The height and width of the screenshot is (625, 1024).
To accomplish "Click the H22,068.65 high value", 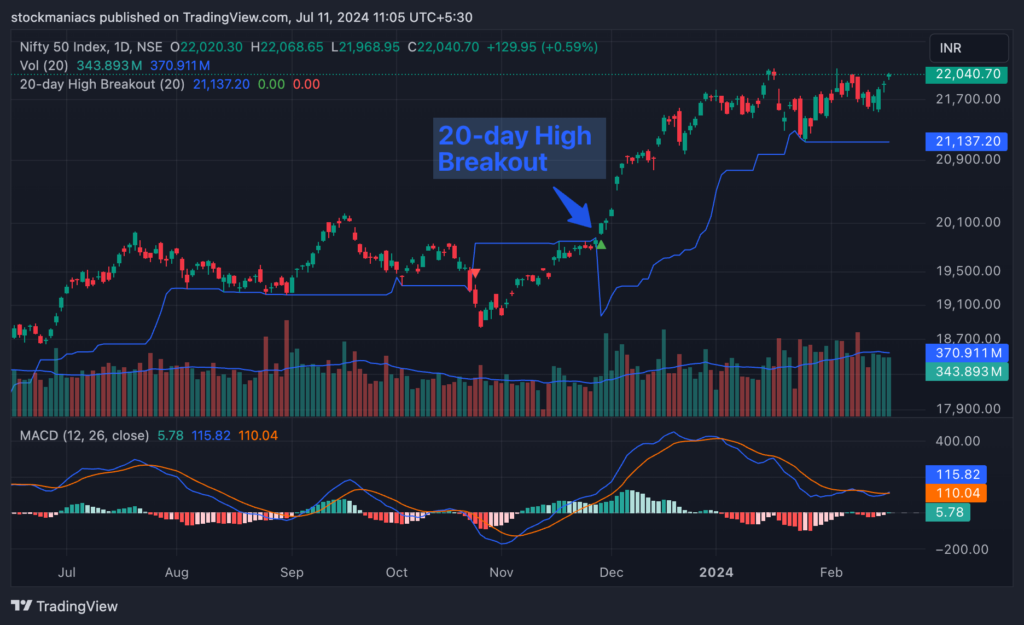I will [287, 47].
